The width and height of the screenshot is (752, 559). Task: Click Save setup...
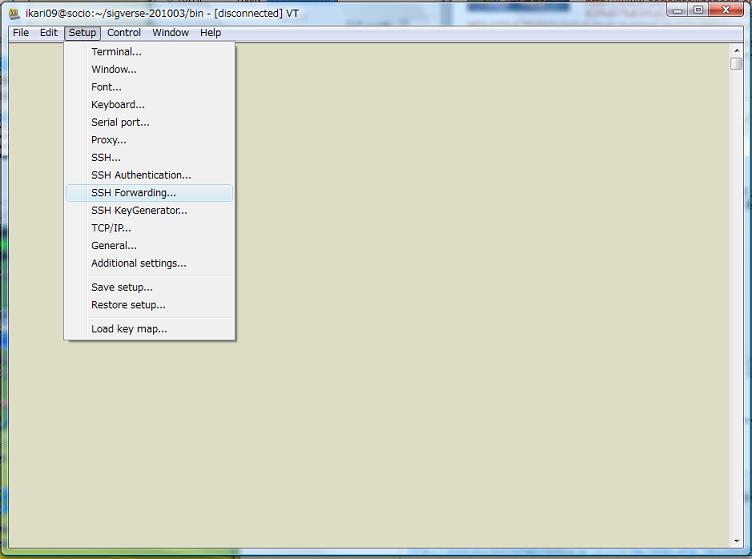click(122, 287)
